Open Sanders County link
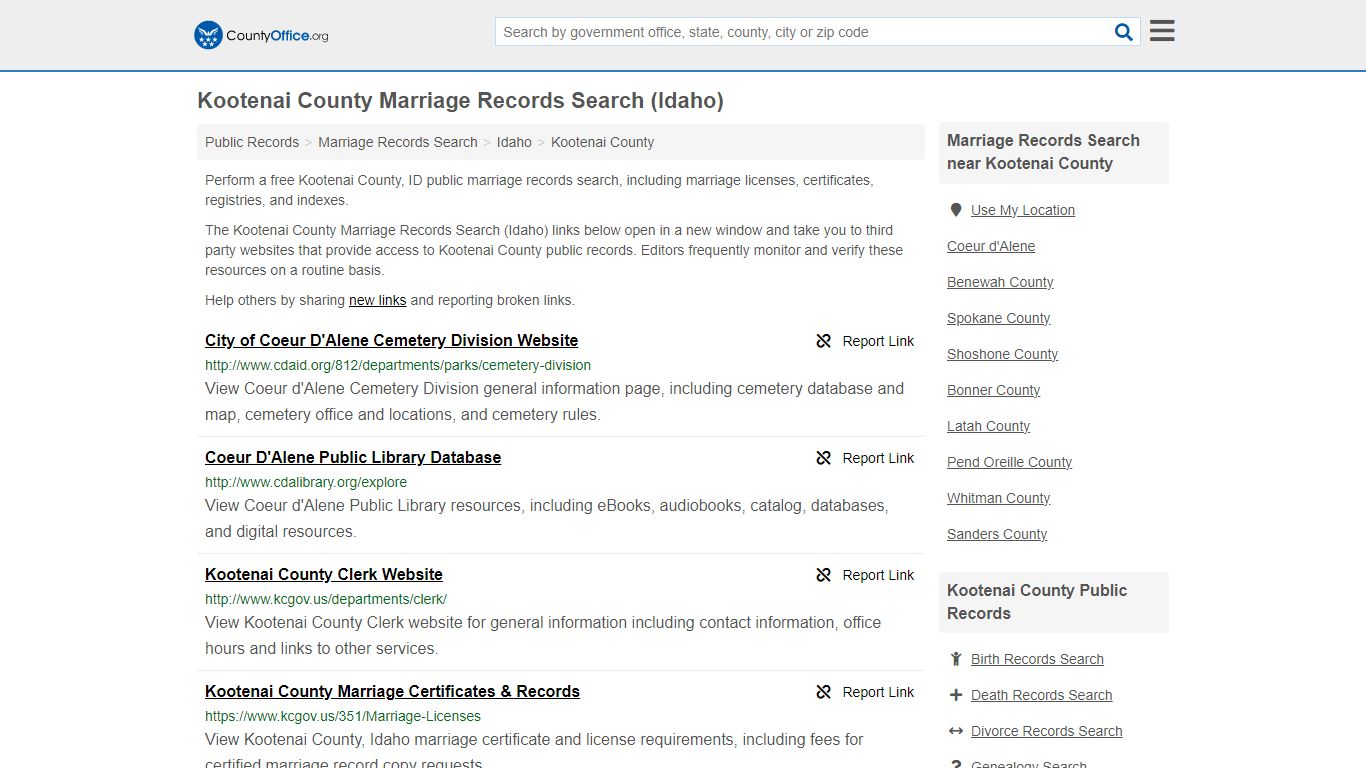Screen dimensions: 1366x768 click(x=997, y=534)
